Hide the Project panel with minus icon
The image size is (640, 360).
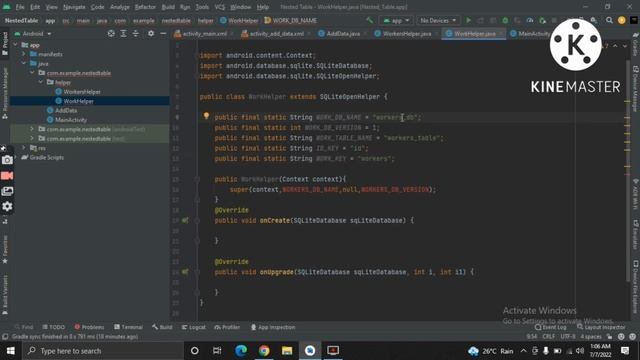click(x=163, y=34)
